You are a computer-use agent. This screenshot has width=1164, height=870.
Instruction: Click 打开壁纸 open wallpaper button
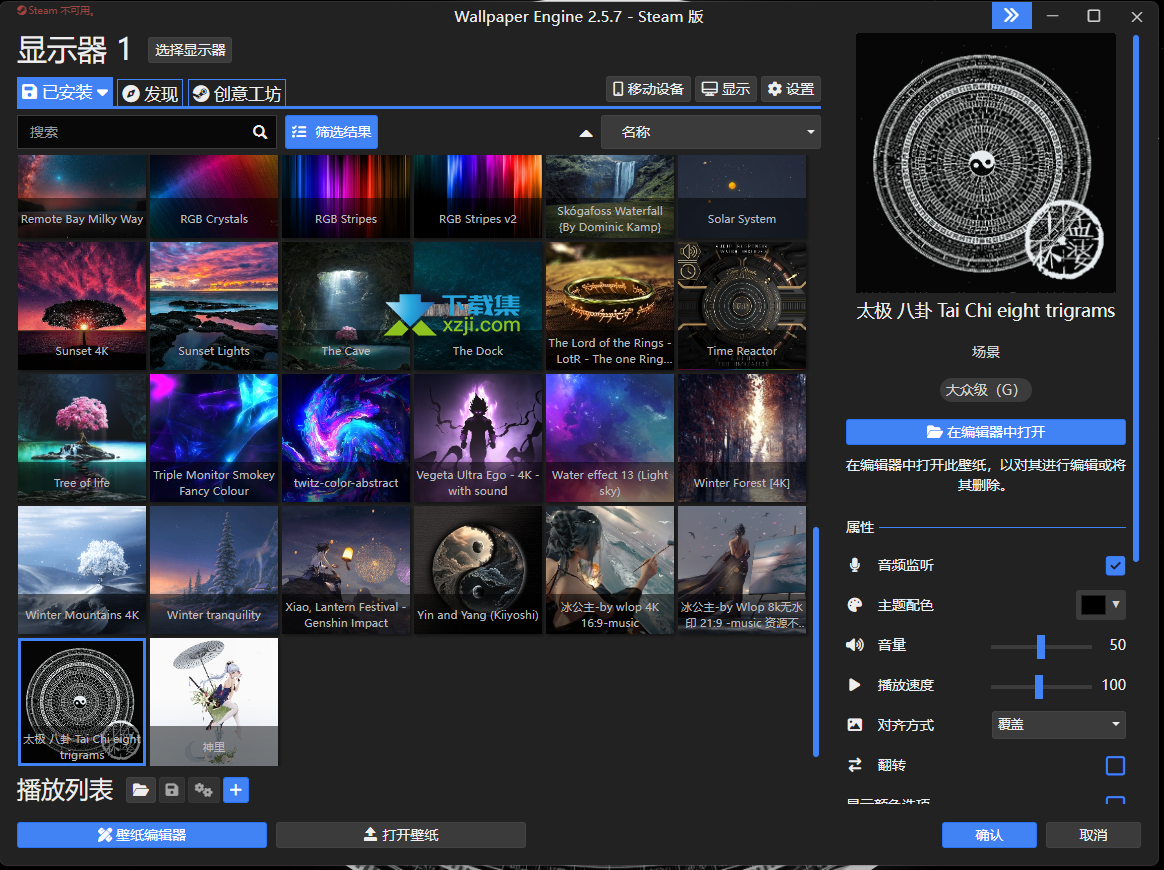[401, 835]
